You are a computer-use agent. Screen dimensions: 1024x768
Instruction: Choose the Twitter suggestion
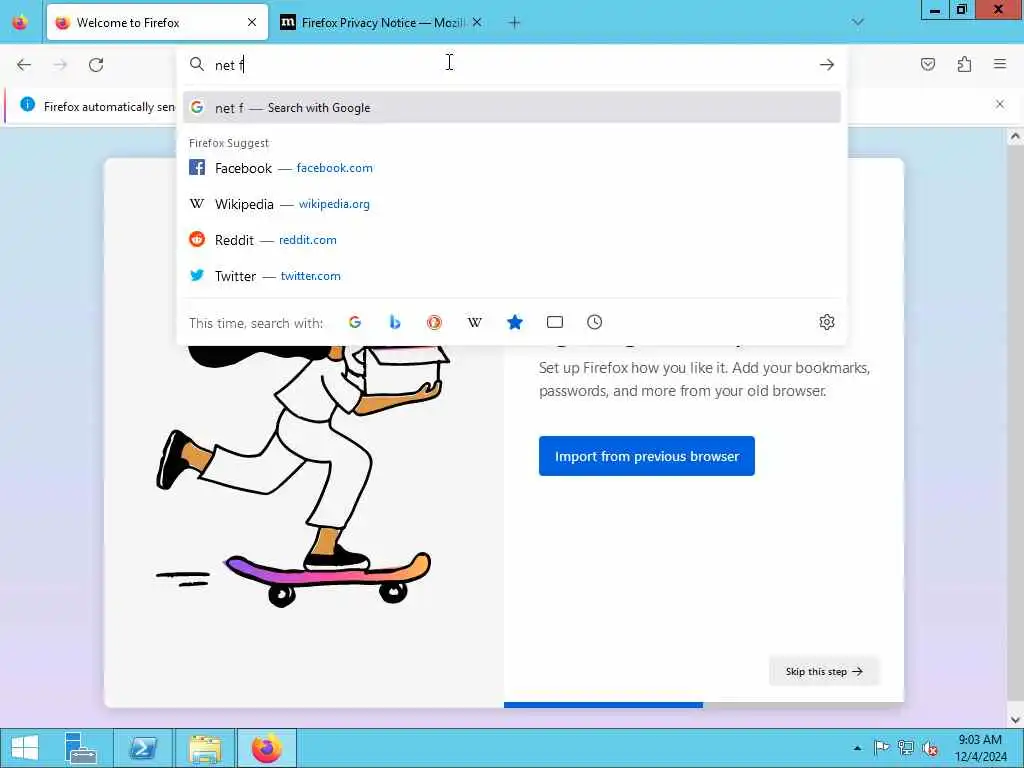pos(511,276)
